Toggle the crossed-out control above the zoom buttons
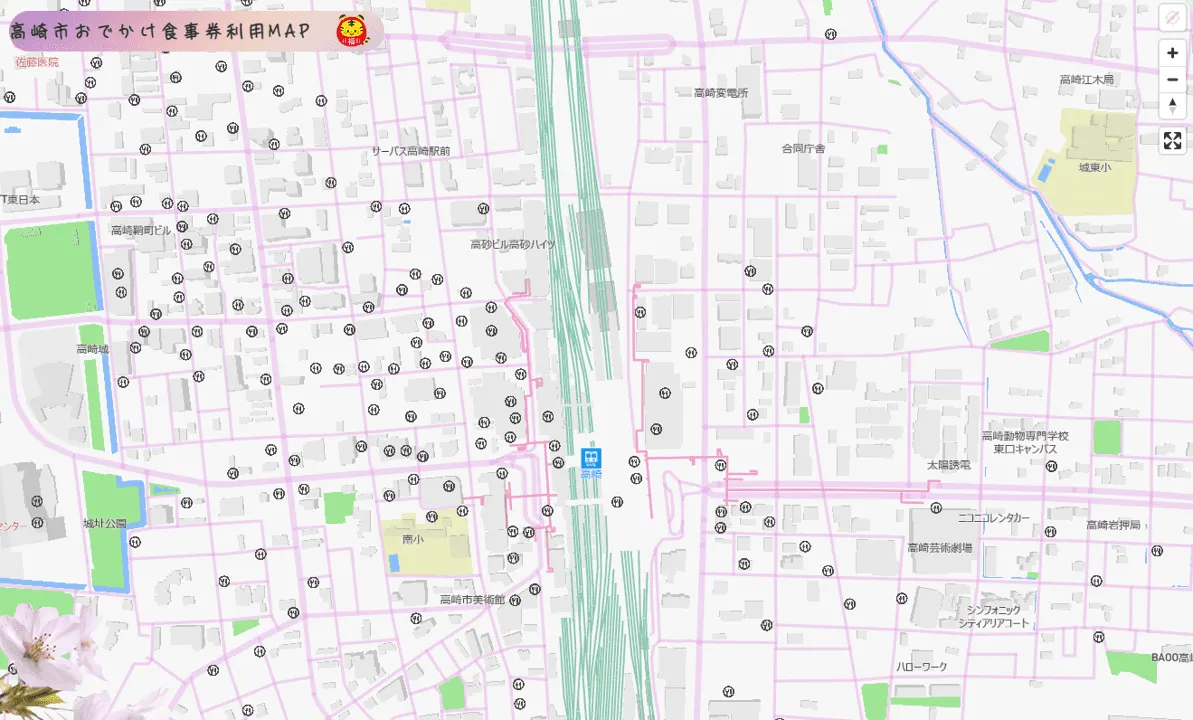The height and width of the screenshot is (720, 1193). (x=1172, y=18)
